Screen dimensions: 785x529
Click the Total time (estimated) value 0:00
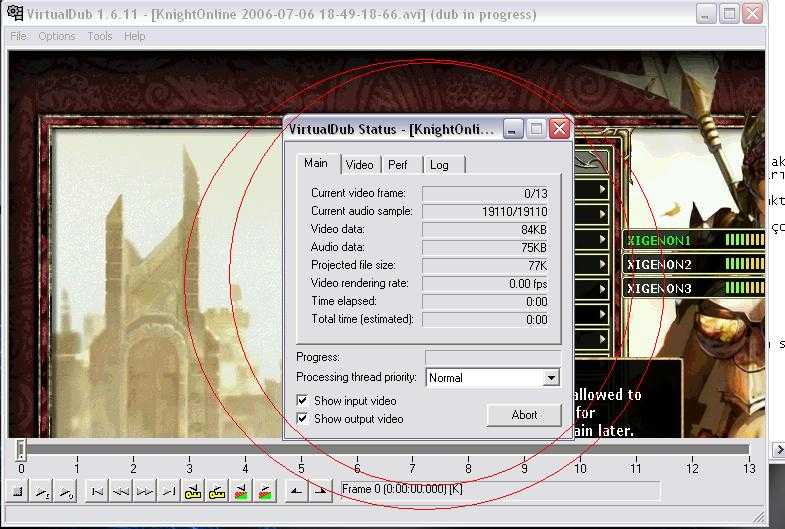coord(486,319)
